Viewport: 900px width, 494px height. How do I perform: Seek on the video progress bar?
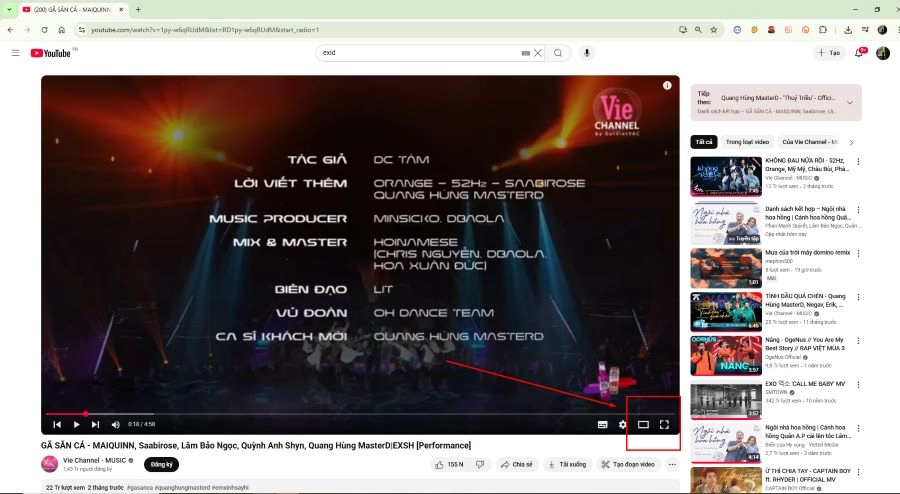(360, 414)
